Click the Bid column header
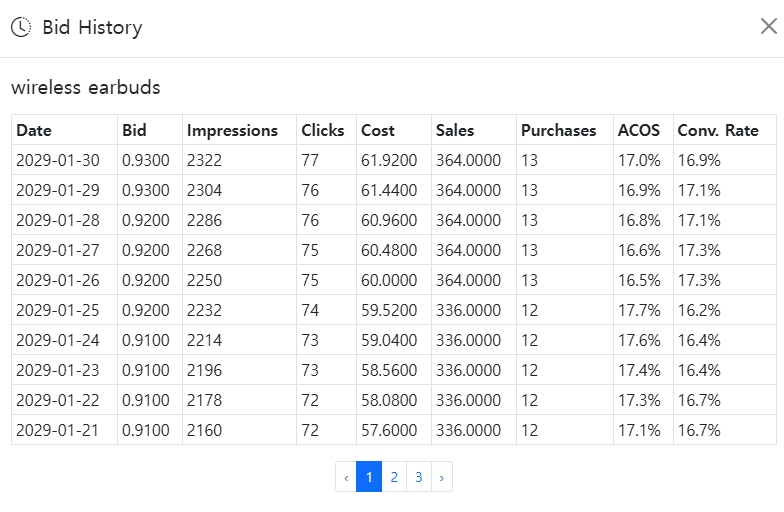This screenshot has height=512, width=784. 134,130
